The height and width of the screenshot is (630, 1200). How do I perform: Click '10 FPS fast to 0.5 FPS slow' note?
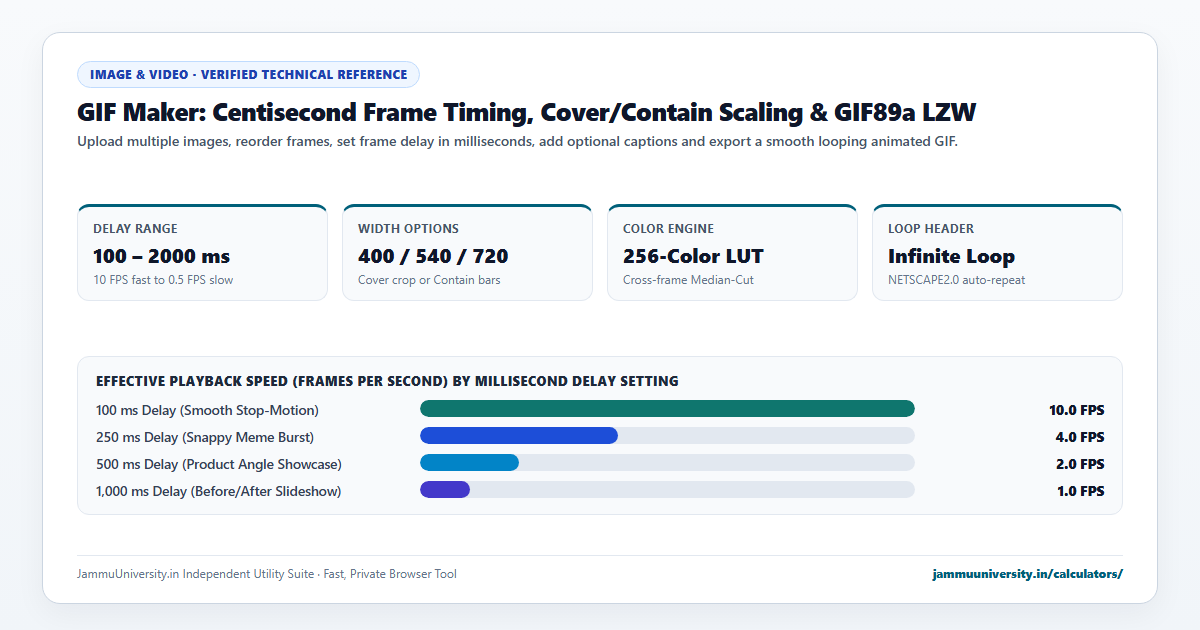(163, 280)
